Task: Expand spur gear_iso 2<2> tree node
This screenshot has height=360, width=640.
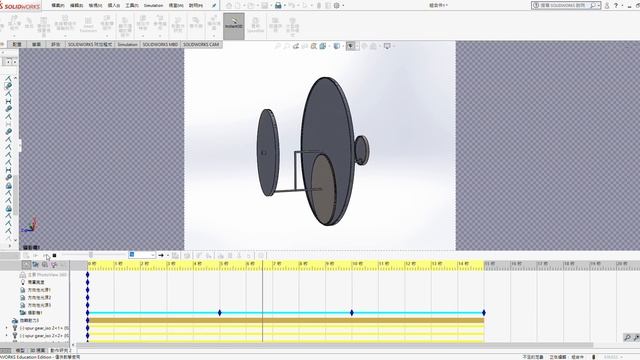Action: (x=6, y=336)
